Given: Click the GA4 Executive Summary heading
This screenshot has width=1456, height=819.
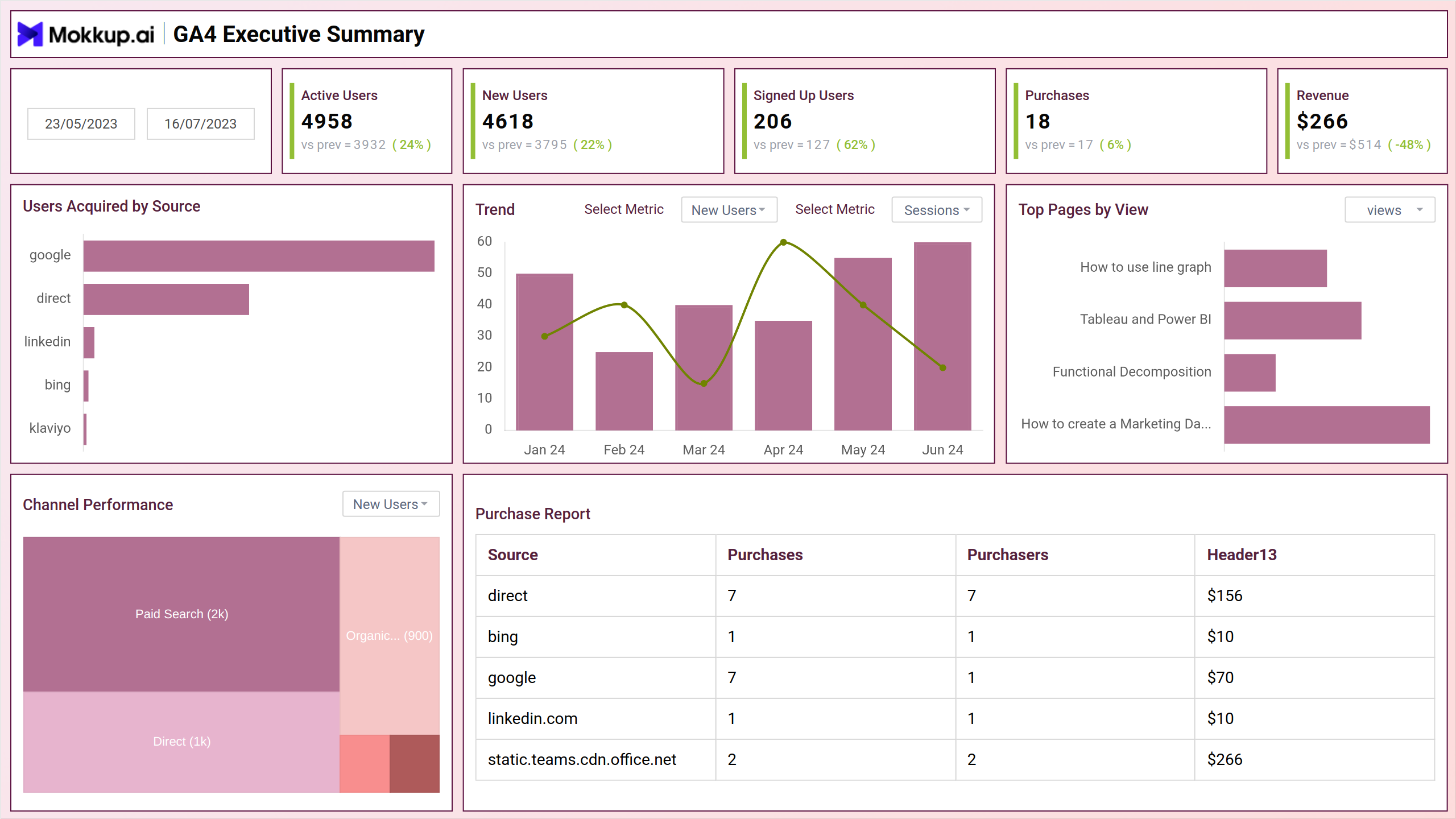Looking at the screenshot, I should 299,35.
